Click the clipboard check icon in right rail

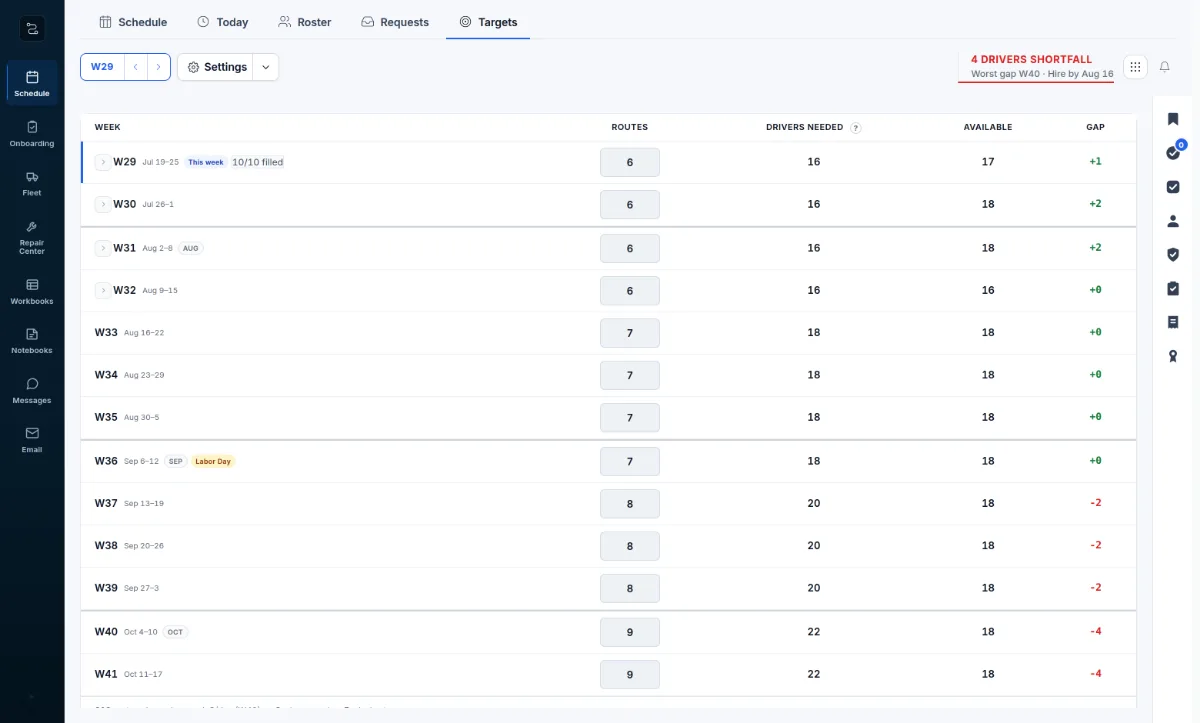[1173, 288]
